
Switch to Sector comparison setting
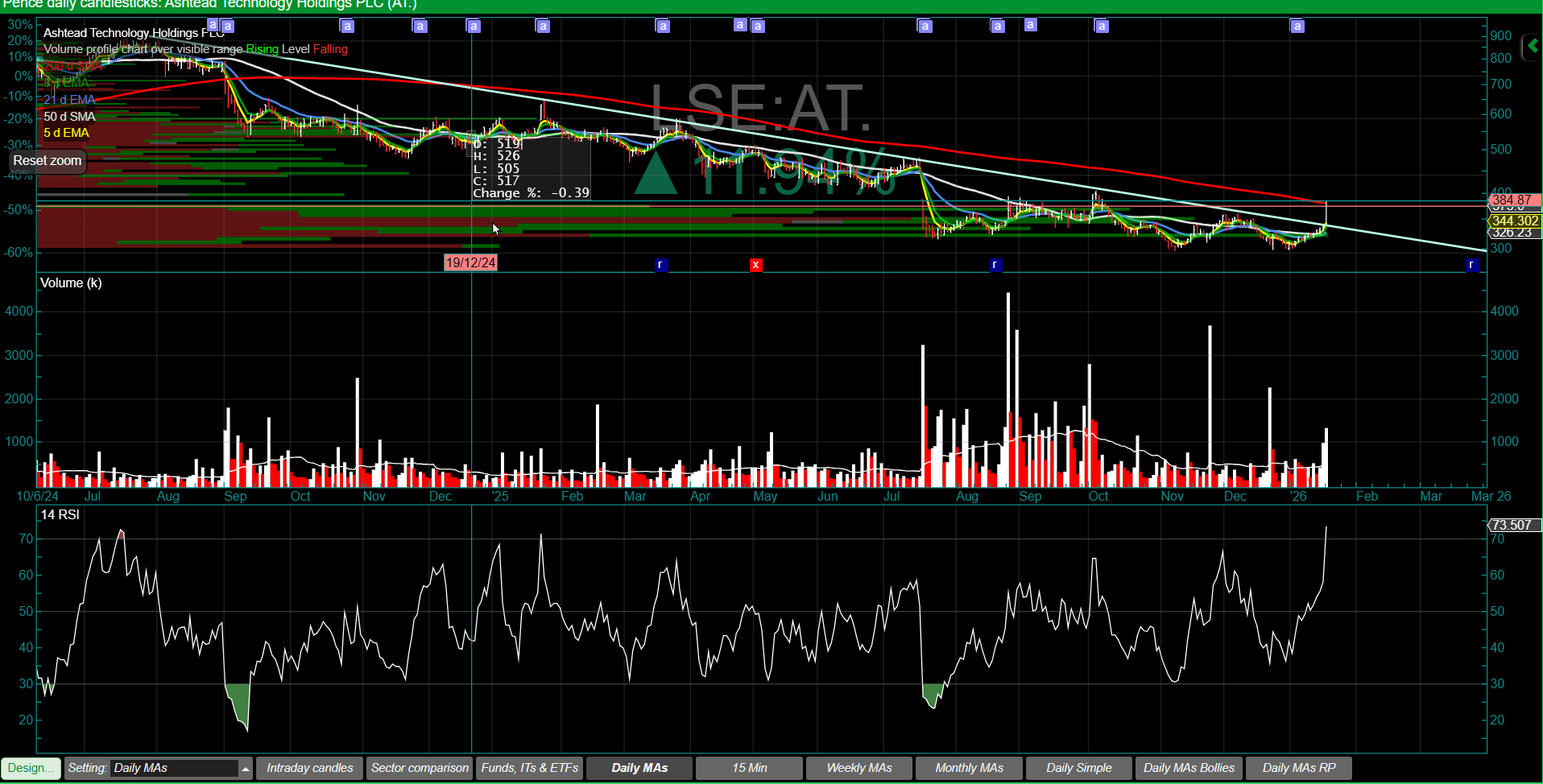420,768
